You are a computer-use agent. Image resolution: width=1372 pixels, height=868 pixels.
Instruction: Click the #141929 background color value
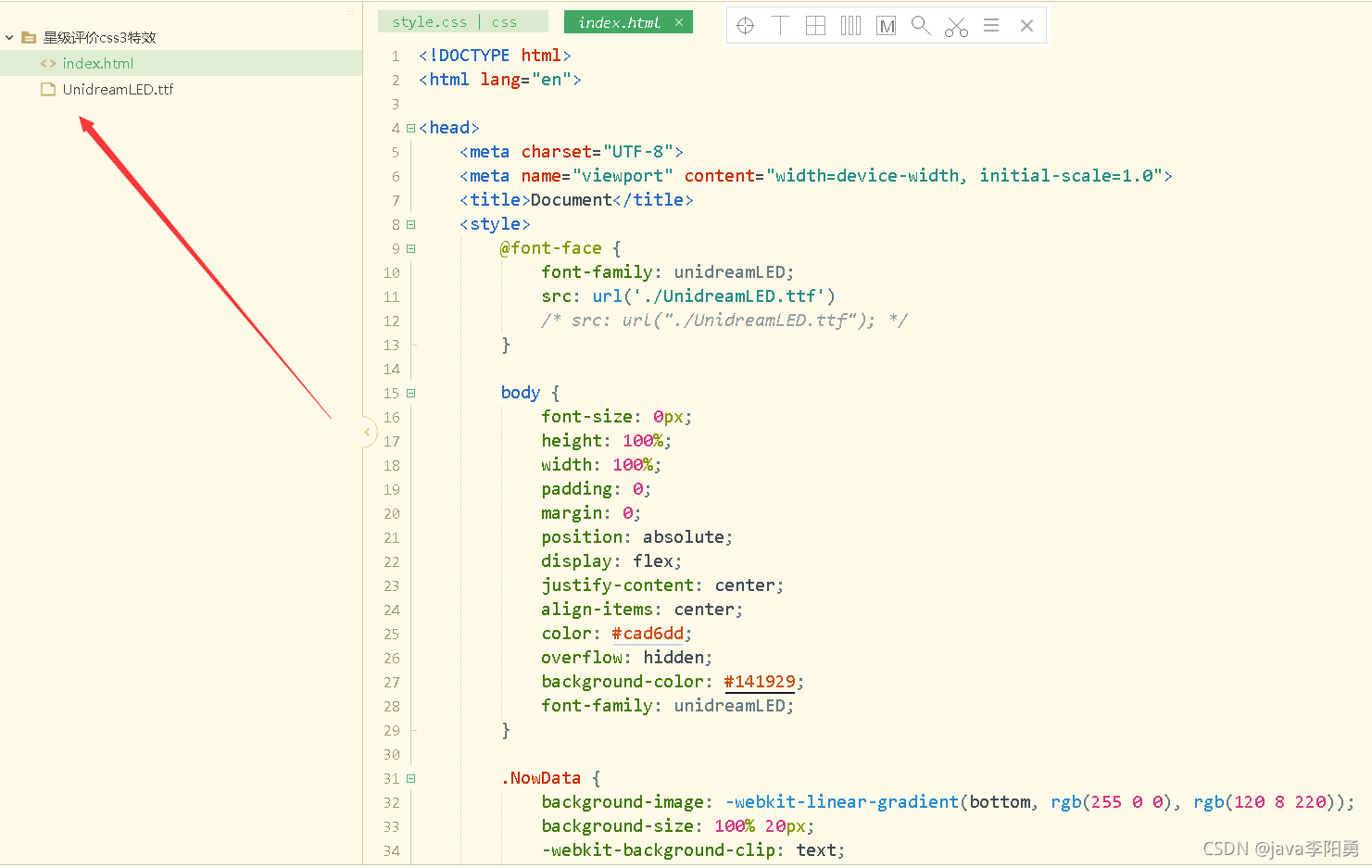[x=760, y=682]
